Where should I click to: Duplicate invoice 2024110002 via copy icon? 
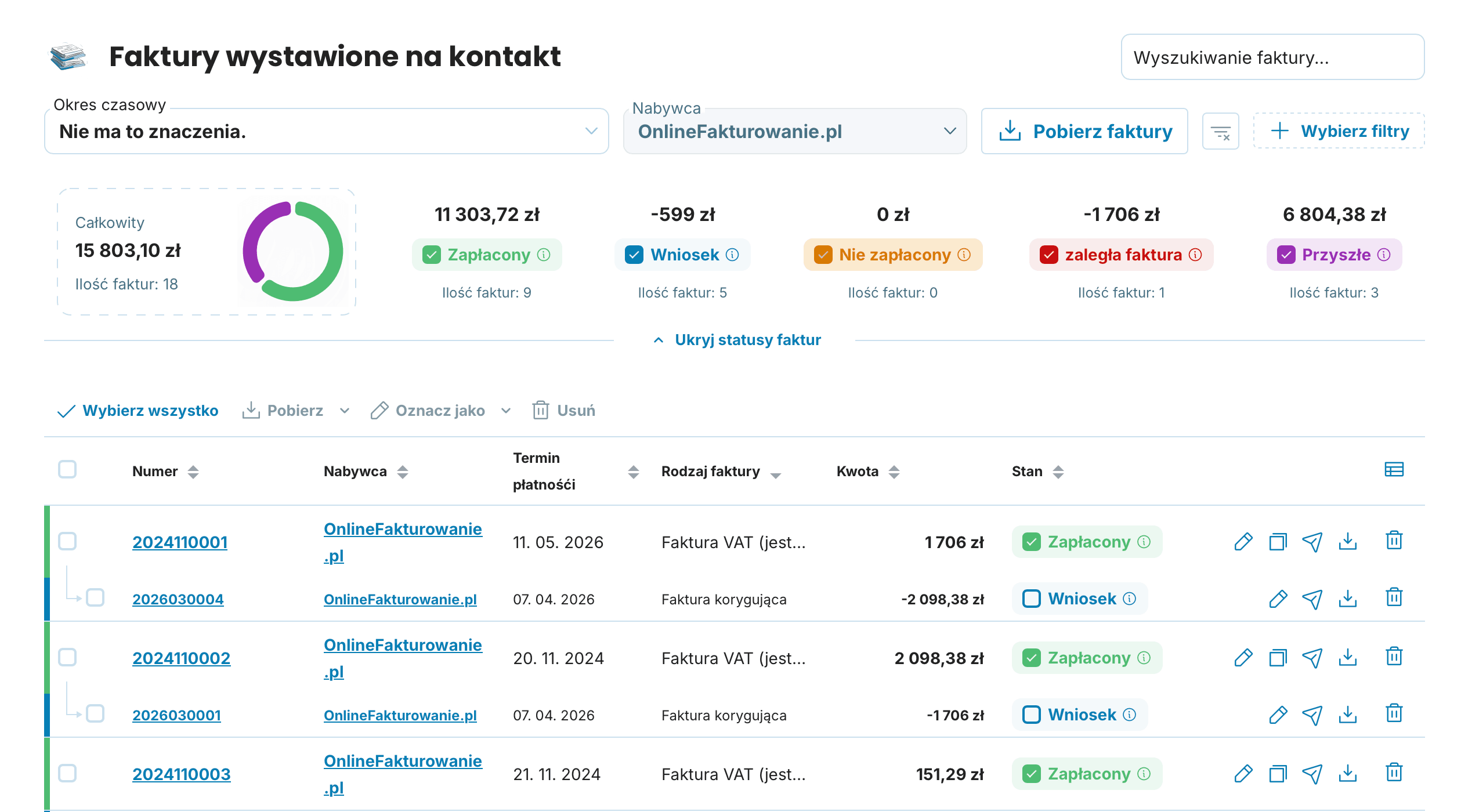coord(1278,658)
